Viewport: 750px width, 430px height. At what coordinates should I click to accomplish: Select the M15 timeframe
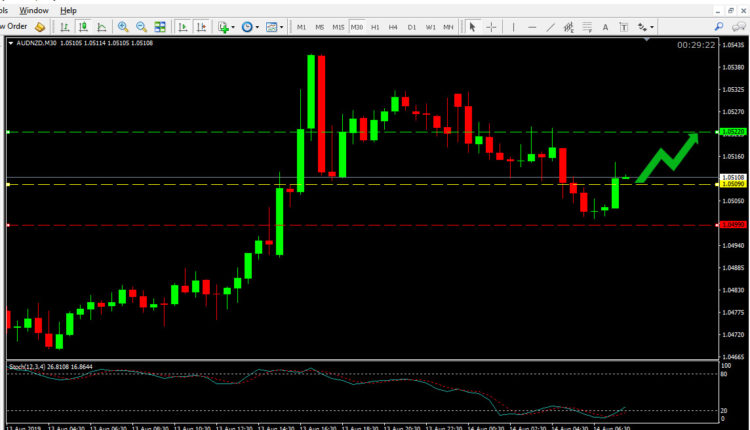(x=338, y=27)
